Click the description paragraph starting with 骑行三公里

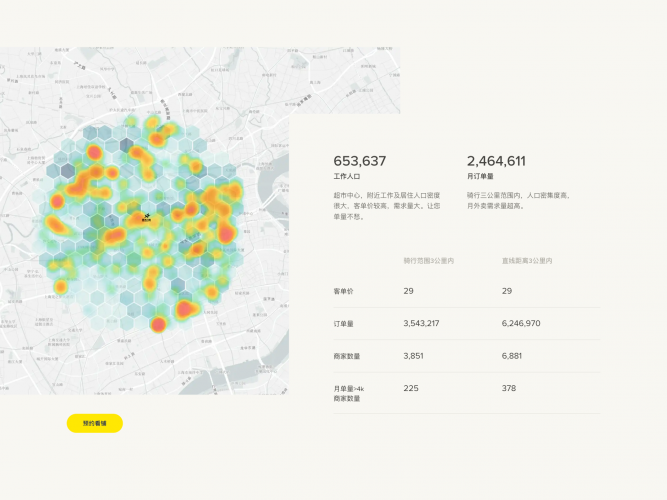coord(519,201)
